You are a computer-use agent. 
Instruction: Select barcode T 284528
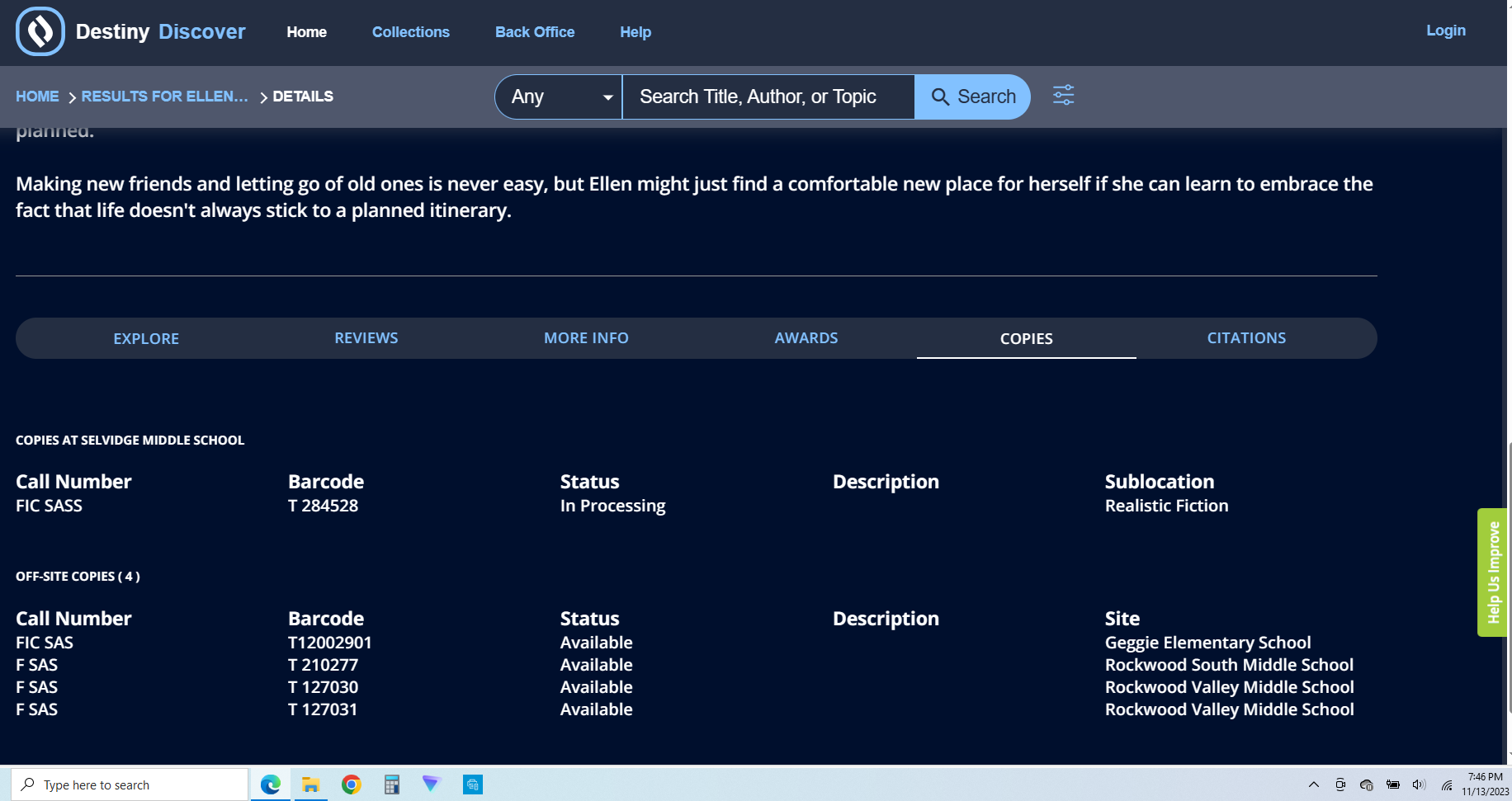coord(323,506)
